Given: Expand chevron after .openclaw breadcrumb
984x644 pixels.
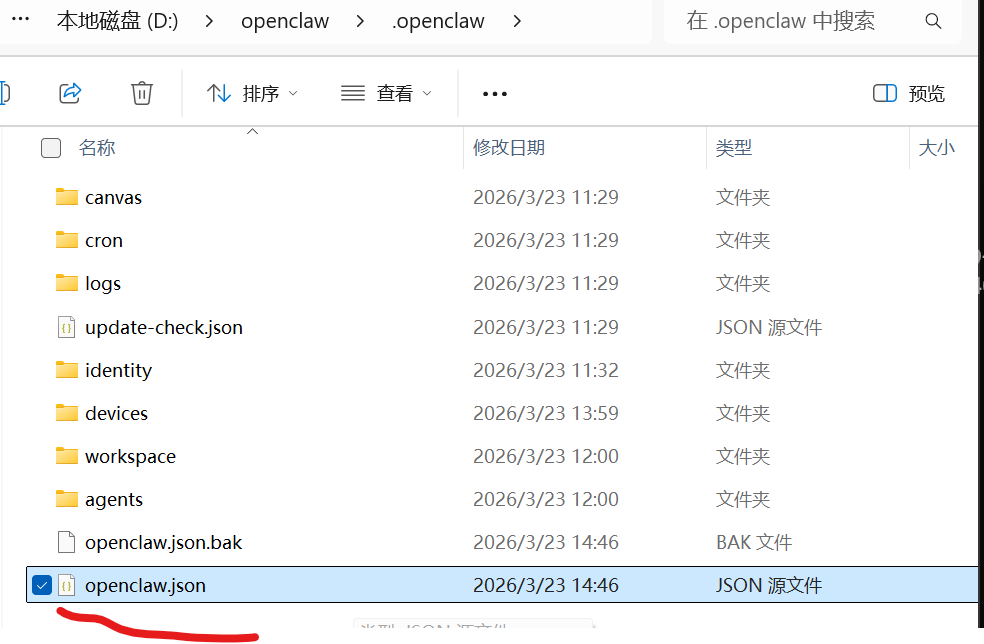Looking at the screenshot, I should pos(517,21).
